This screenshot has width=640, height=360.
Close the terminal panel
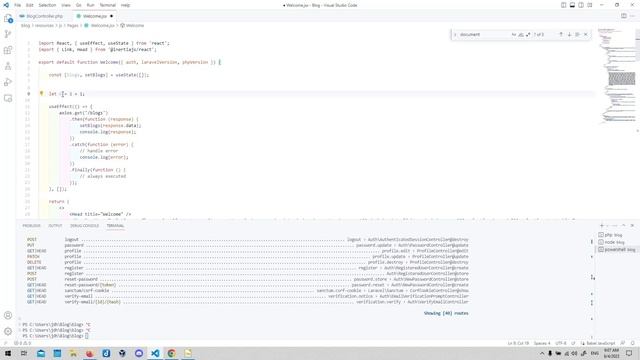[x=632, y=225]
